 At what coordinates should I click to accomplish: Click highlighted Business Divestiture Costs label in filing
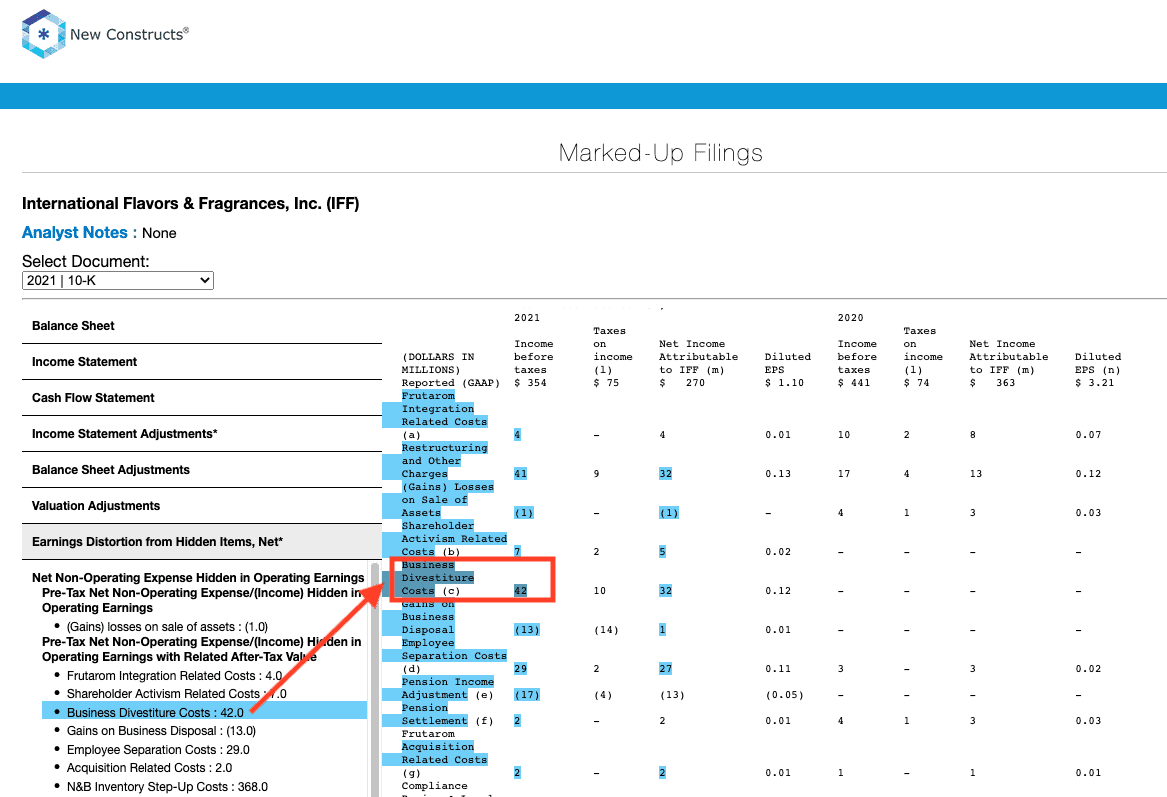438,577
